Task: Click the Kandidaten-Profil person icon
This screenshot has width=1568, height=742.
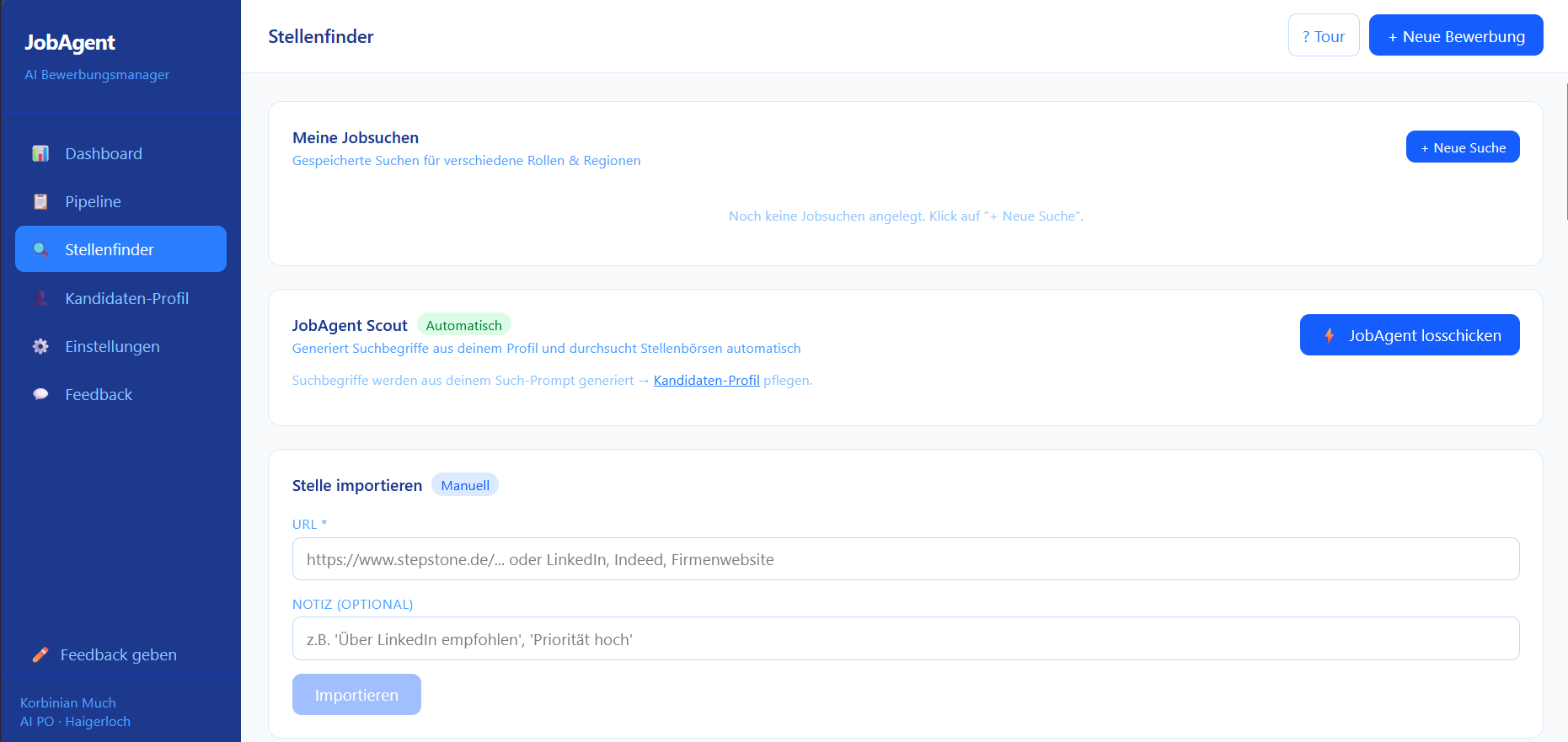Action: [40, 298]
